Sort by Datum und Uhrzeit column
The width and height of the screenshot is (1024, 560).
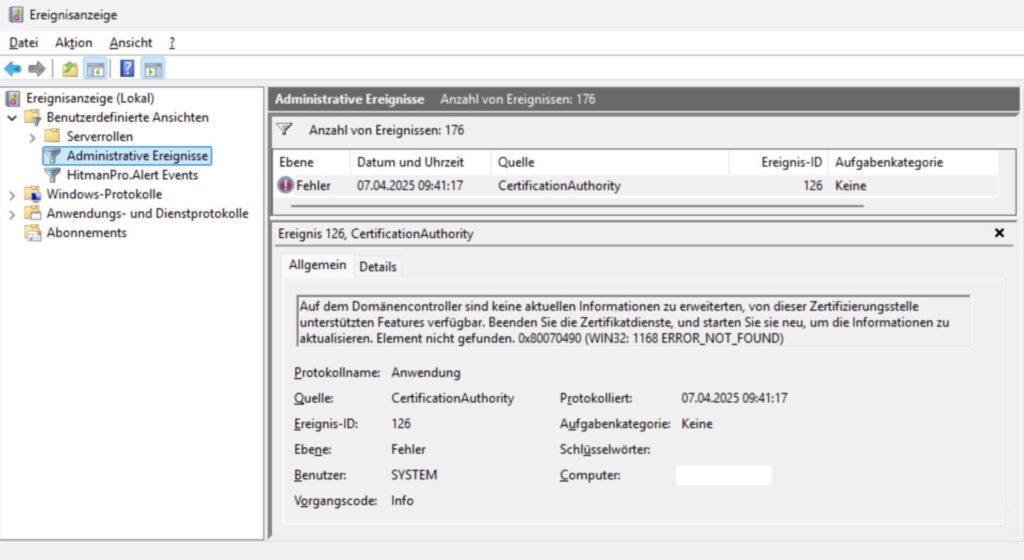[x=419, y=162]
